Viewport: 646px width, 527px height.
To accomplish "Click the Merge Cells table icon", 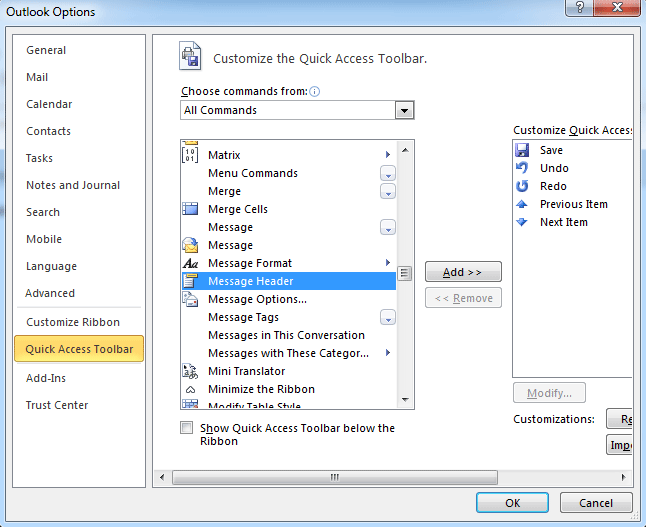I will [x=190, y=209].
